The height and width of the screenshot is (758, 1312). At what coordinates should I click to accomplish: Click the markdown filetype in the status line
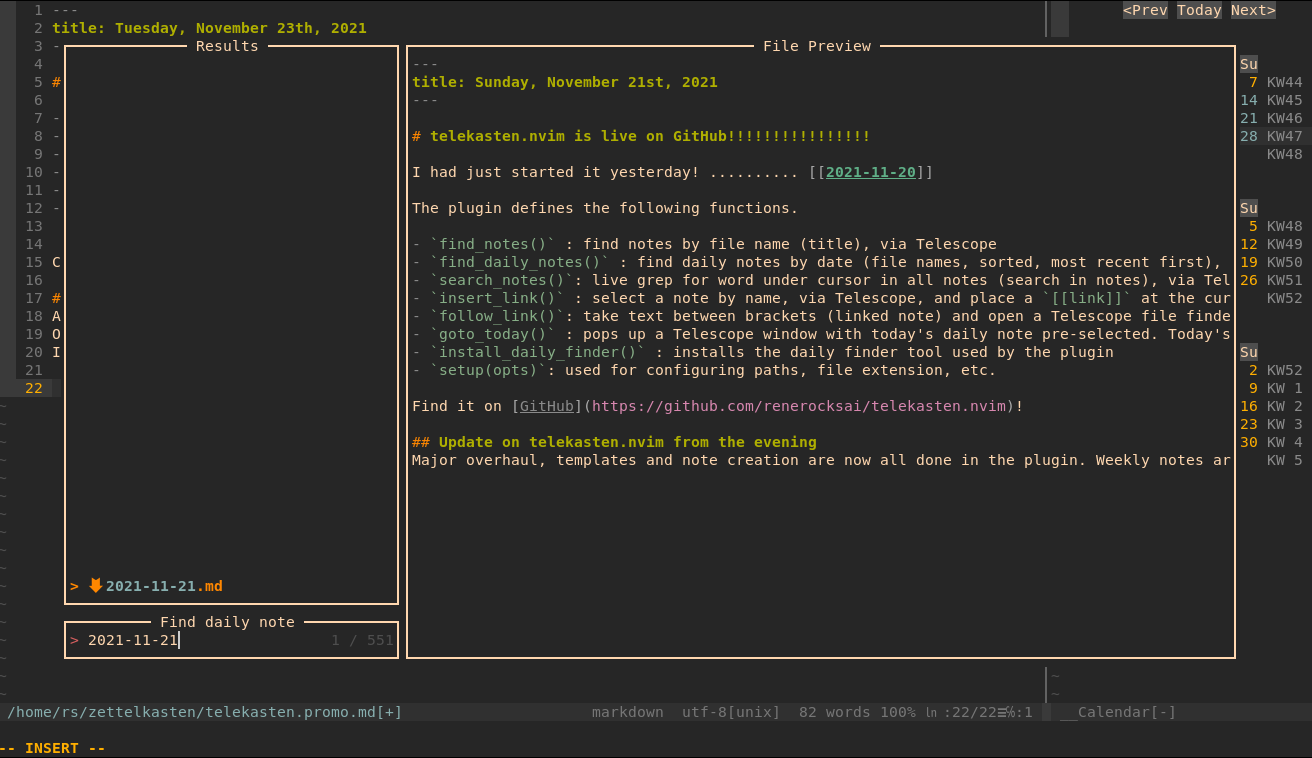point(627,712)
